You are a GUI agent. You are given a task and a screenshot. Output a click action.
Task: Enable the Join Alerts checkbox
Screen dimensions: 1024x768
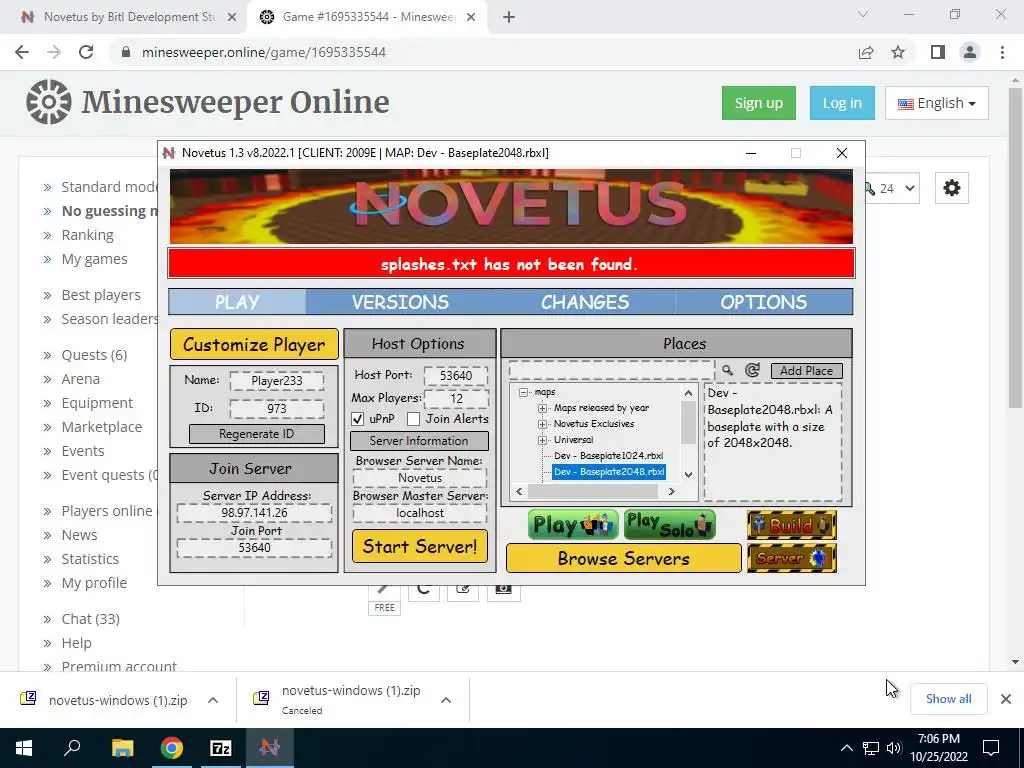point(413,419)
